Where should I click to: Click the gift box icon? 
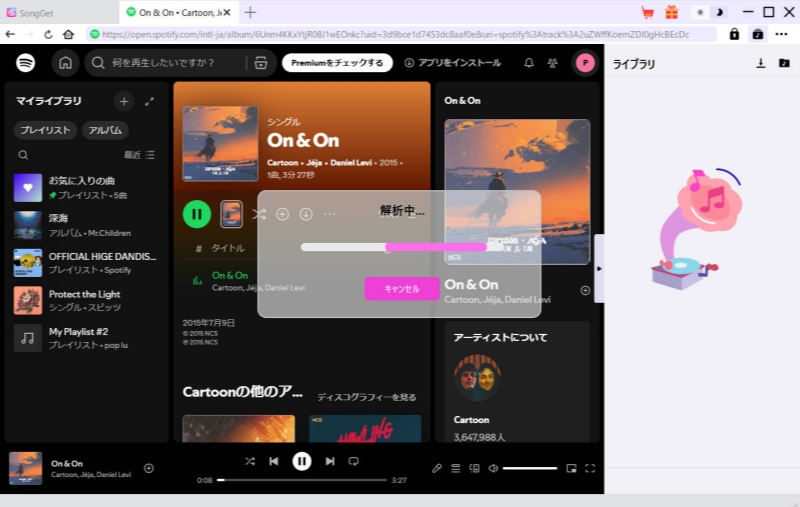tap(671, 12)
